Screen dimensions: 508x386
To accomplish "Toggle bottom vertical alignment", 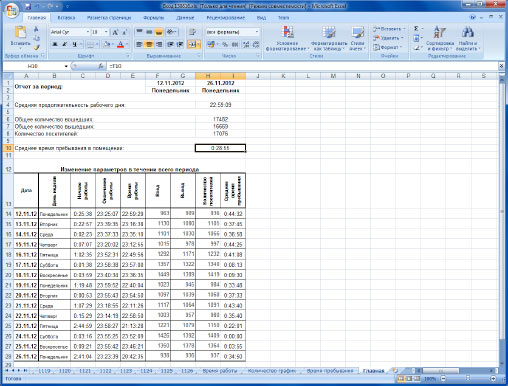I will click(159, 32).
